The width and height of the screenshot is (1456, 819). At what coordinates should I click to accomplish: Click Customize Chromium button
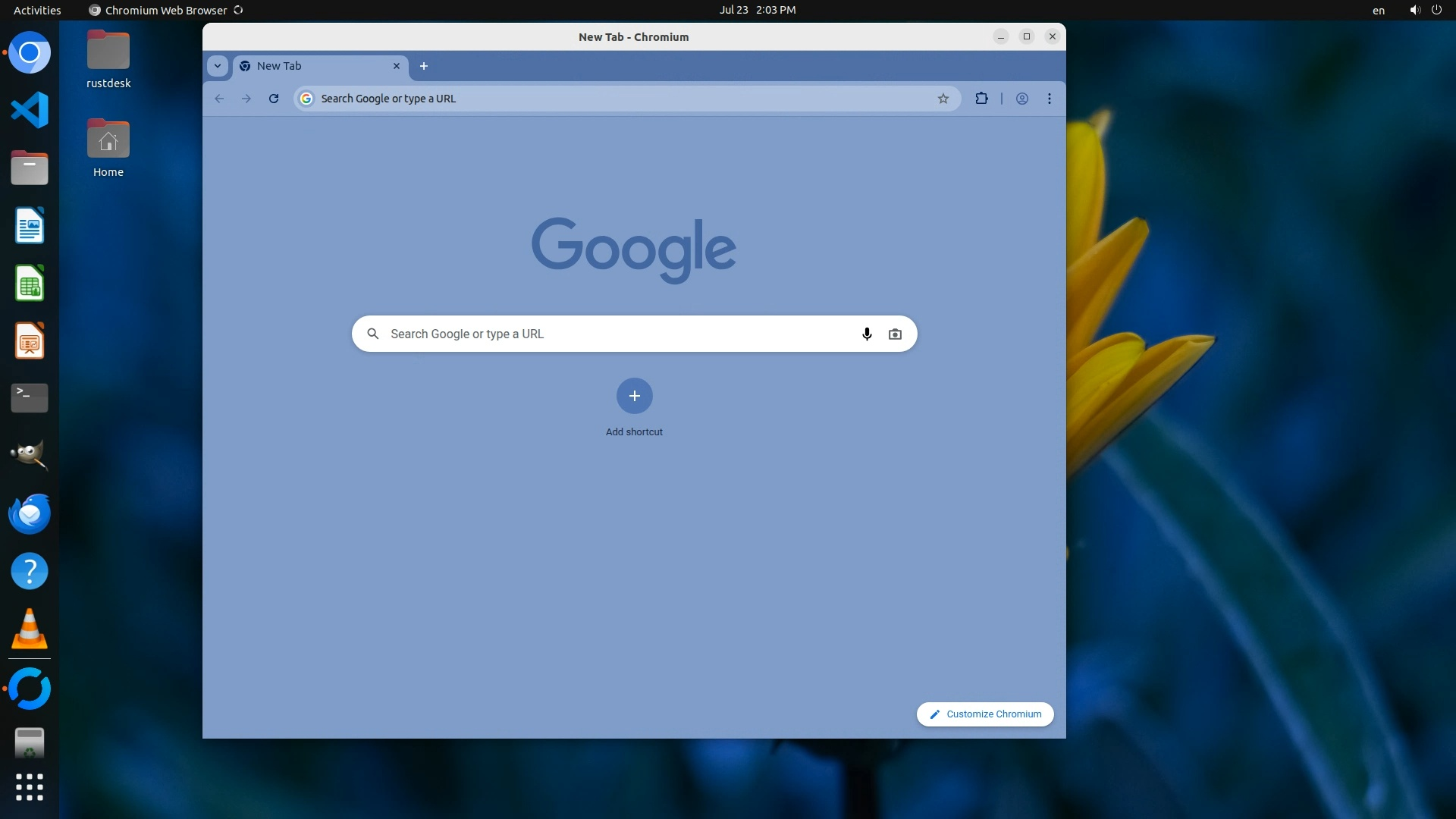pyautogui.click(x=984, y=714)
